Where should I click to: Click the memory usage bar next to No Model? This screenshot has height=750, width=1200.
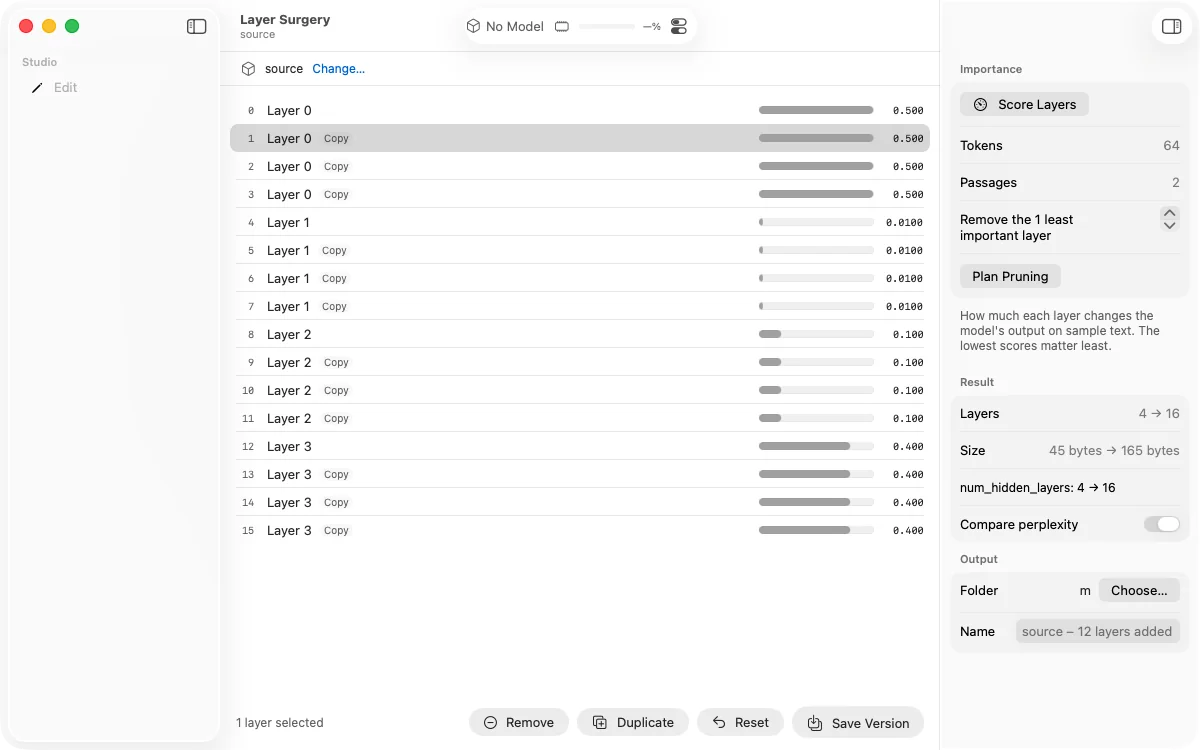607,26
